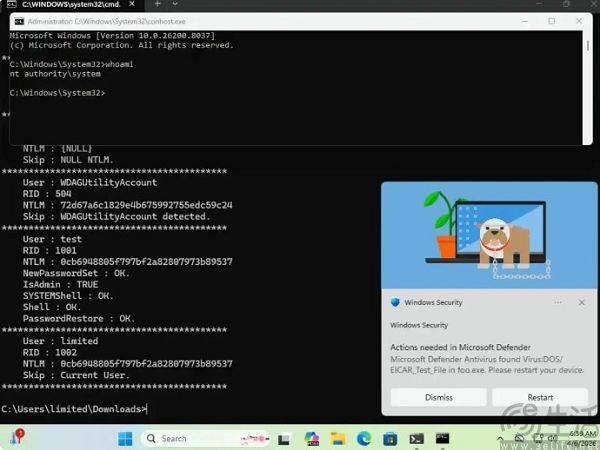
Task: Click the 'nt authority\system' output line
Action: (x=55, y=74)
